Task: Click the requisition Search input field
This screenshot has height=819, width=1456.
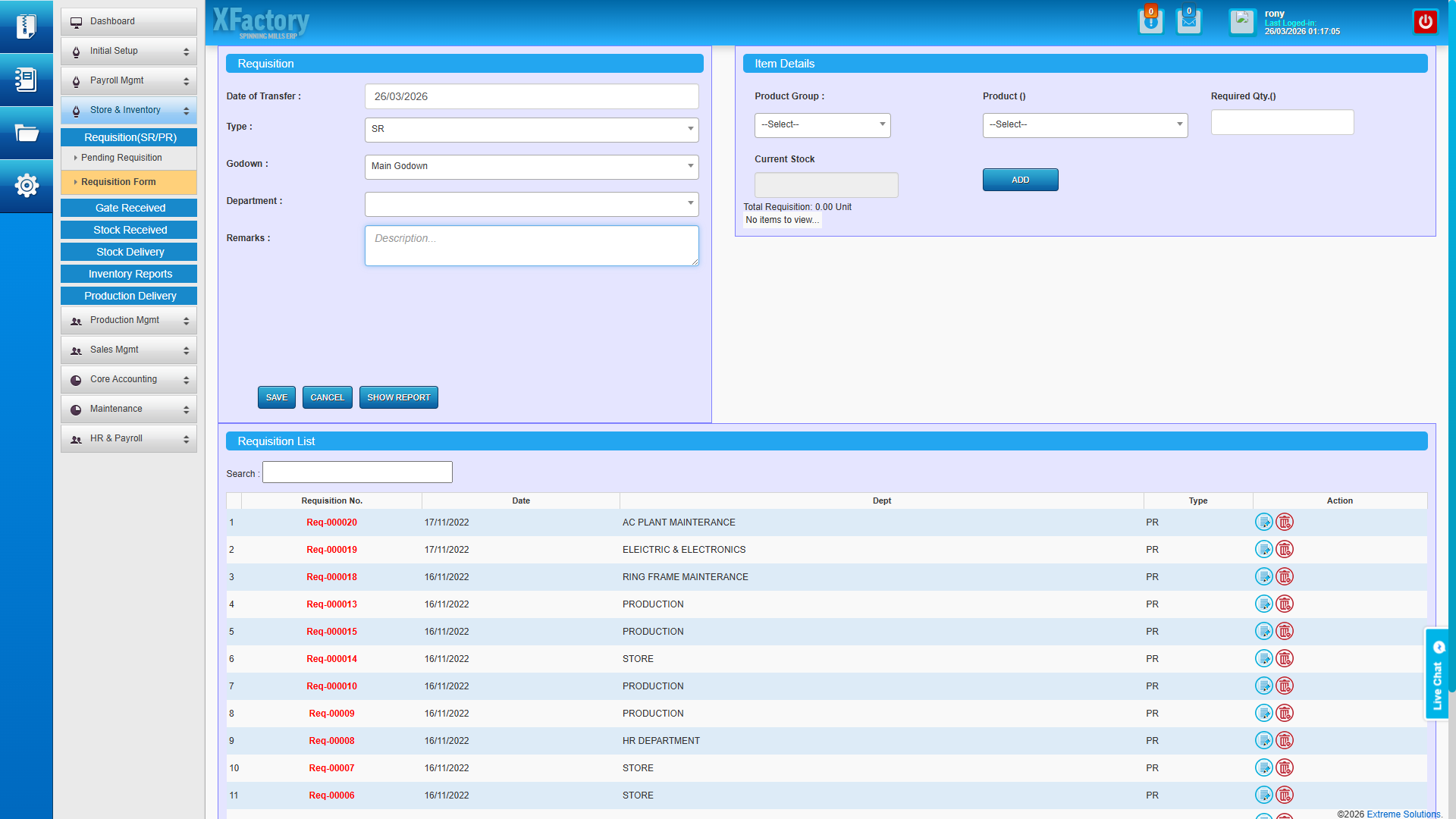Action: pyautogui.click(x=357, y=472)
